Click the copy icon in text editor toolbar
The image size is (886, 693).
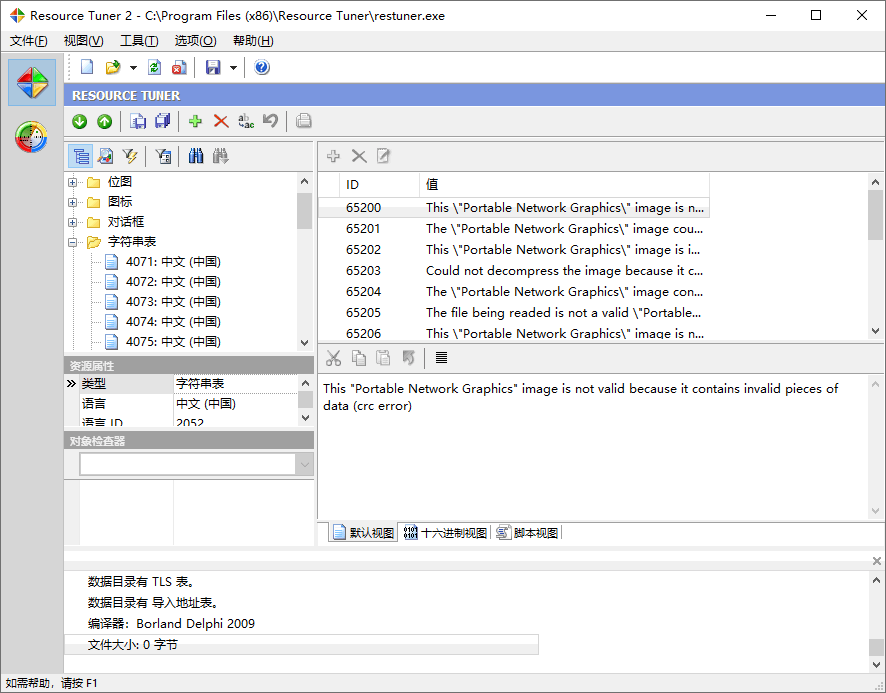click(x=359, y=358)
